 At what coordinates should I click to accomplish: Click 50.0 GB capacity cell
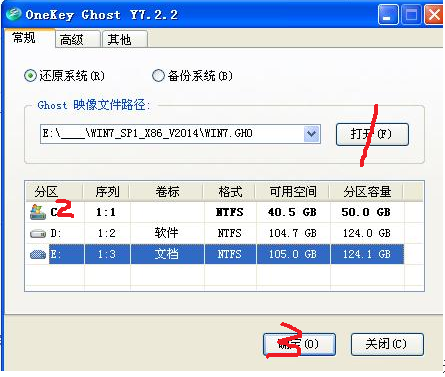point(367,212)
